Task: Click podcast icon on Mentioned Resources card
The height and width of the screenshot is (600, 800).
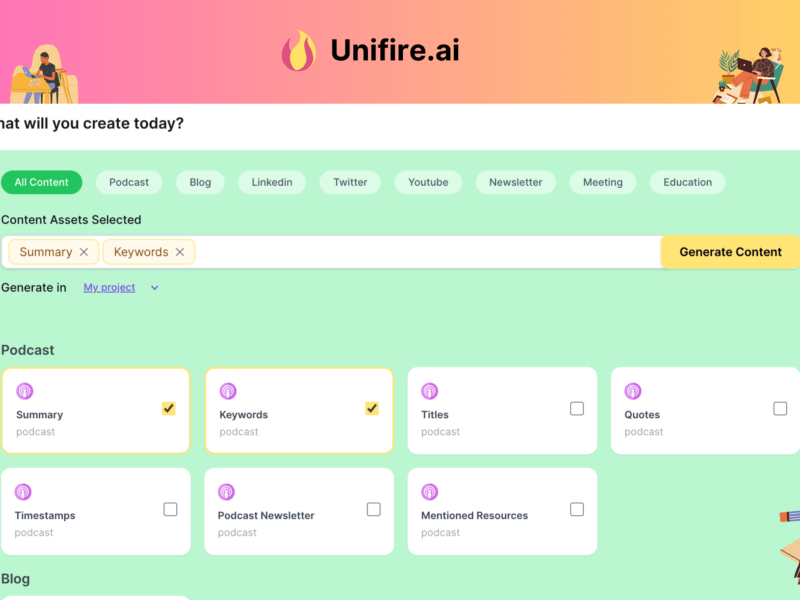Action: 430,492
